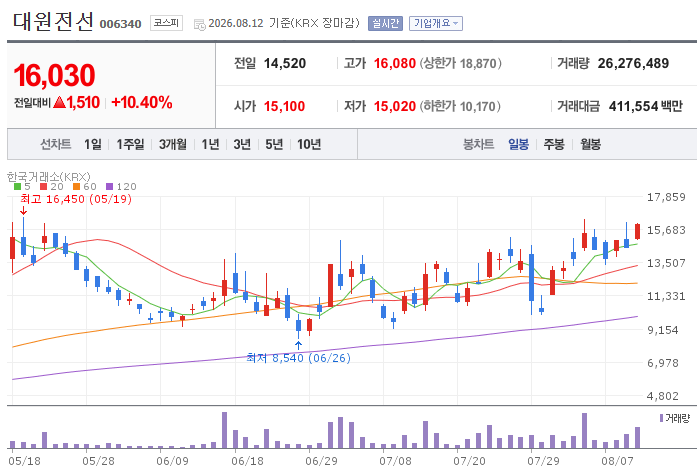This screenshot has height=471, width=697.
Task: Click the 08/07 date axis label
Action: pyautogui.click(x=617, y=461)
